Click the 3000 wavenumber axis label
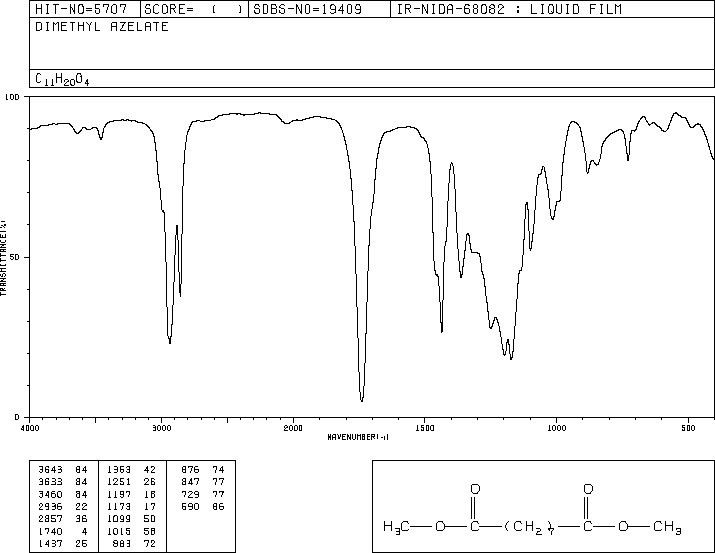Screen dimensions: 715x553 click(x=161, y=428)
